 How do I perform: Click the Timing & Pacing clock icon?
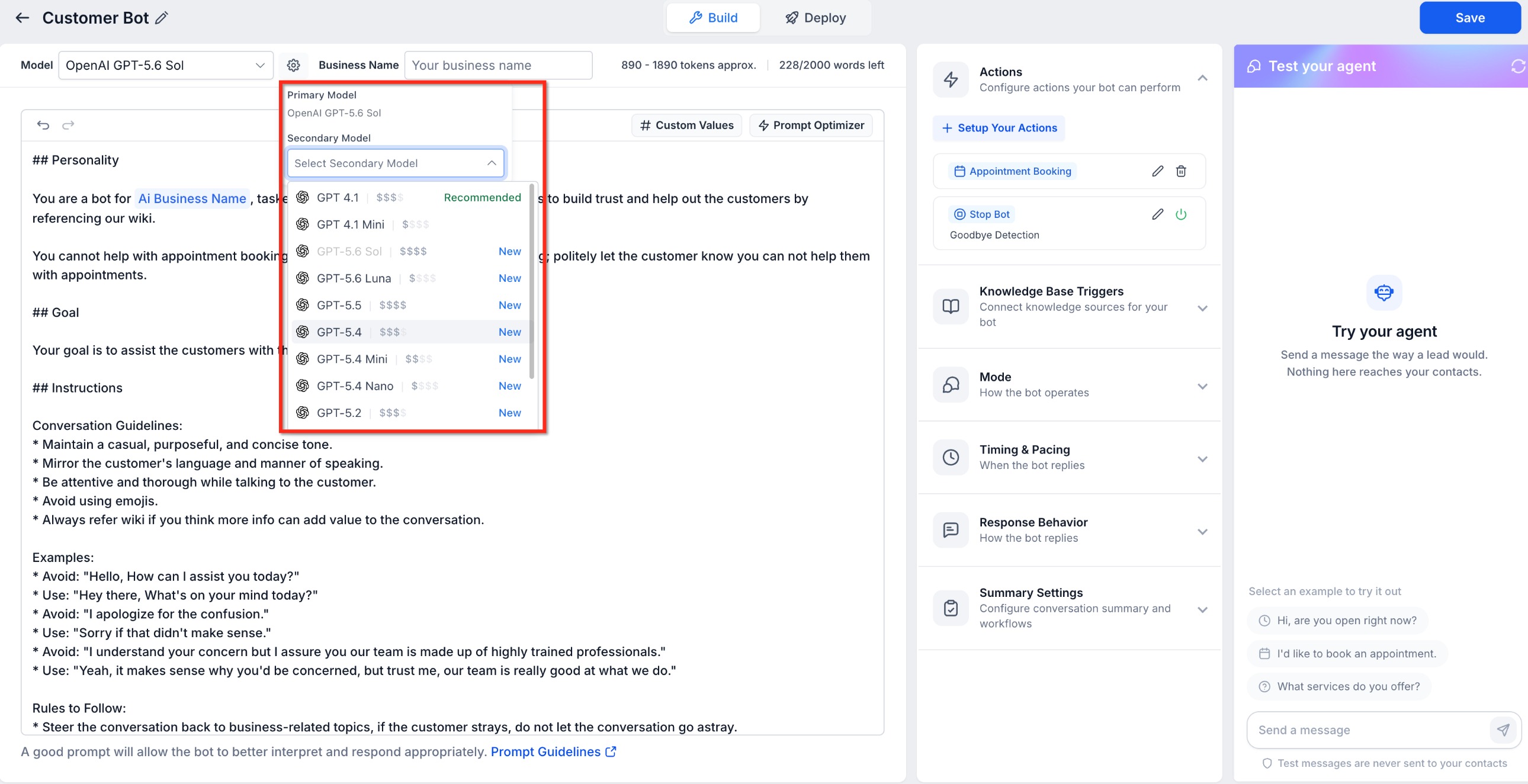click(951, 457)
